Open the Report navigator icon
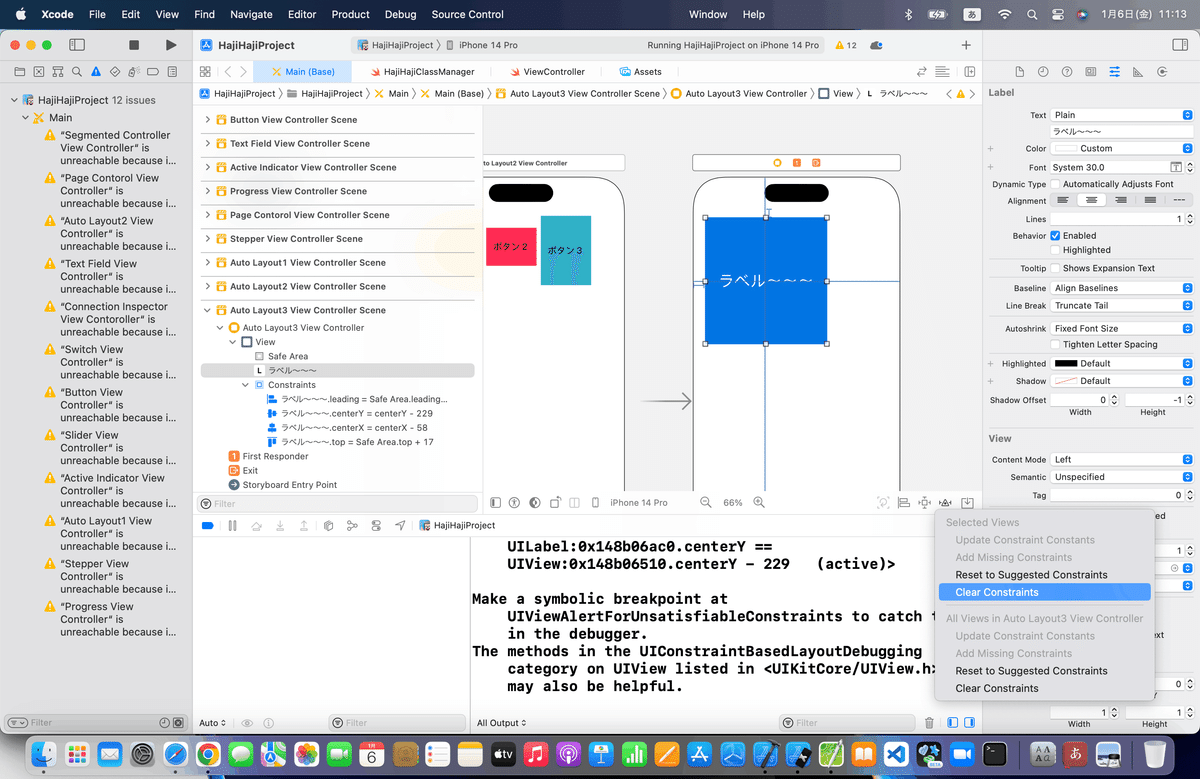 coord(171,72)
